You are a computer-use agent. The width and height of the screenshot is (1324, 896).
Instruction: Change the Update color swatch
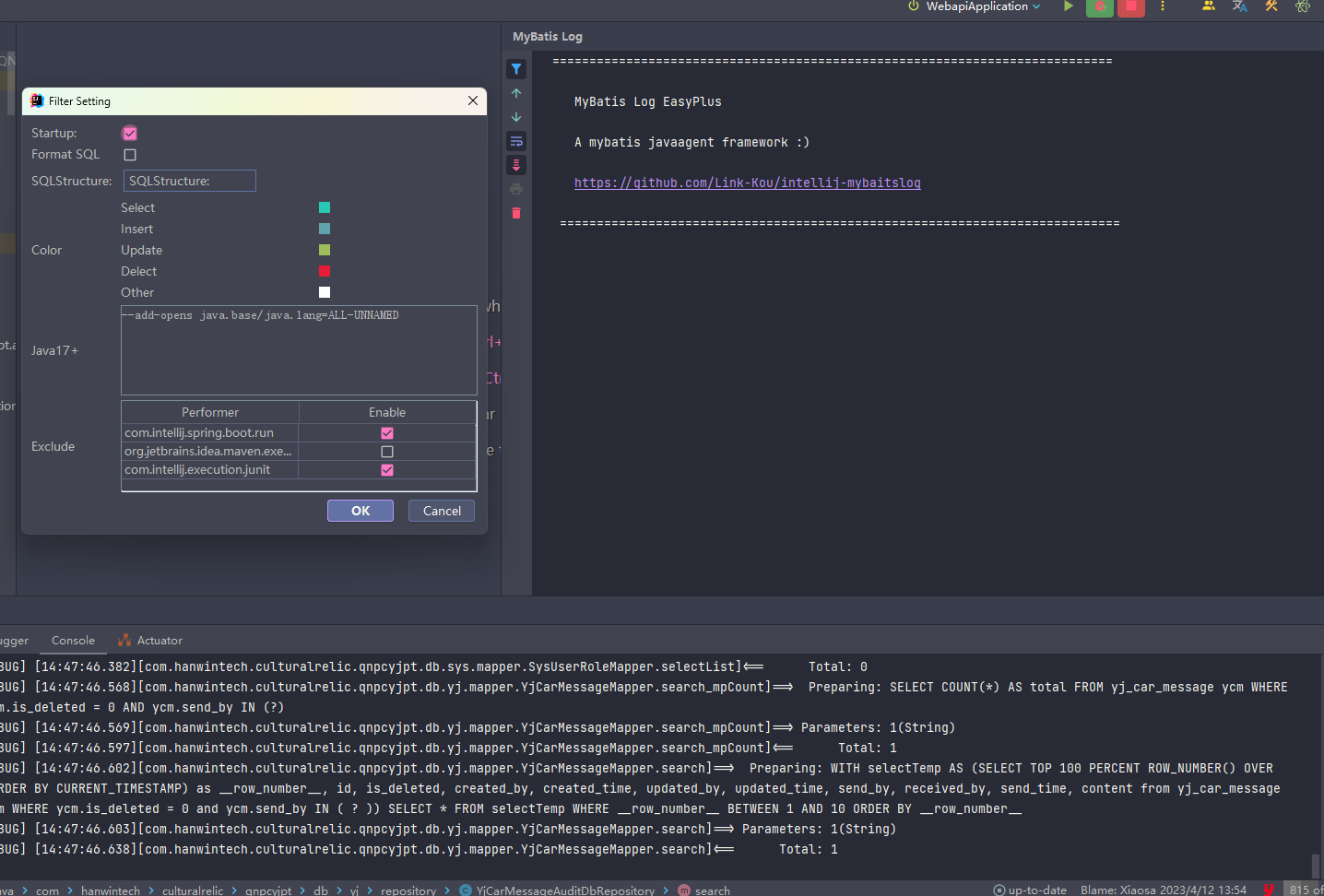[324, 249]
